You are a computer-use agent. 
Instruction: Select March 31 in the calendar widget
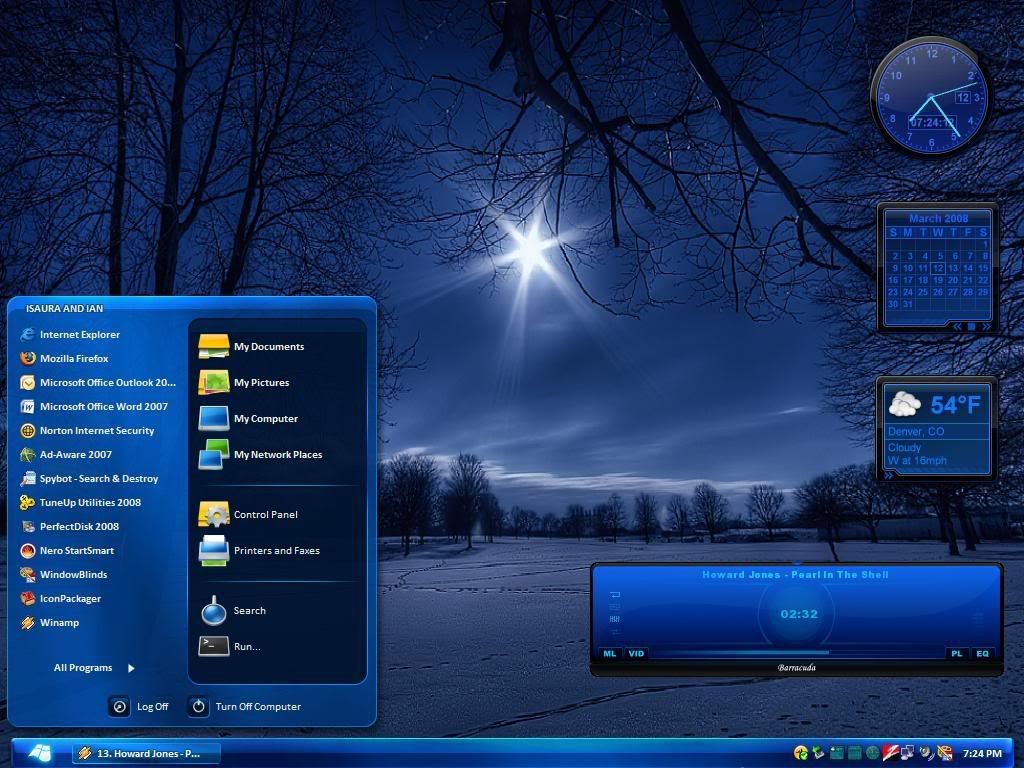click(x=907, y=304)
